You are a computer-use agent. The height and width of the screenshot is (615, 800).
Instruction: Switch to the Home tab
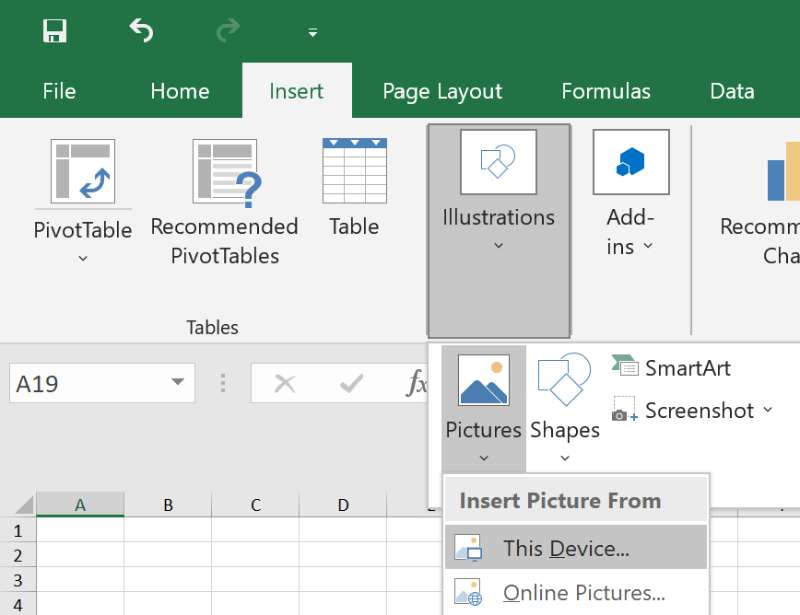pyautogui.click(x=180, y=91)
